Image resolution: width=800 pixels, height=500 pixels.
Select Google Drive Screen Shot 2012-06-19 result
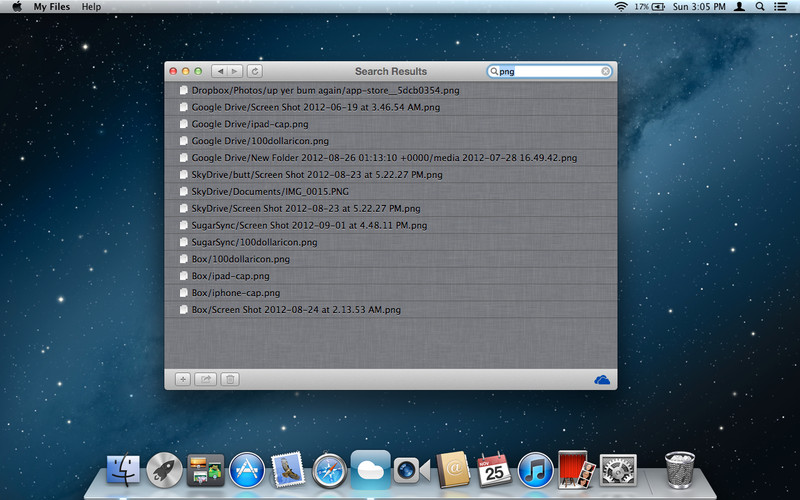coord(391,107)
